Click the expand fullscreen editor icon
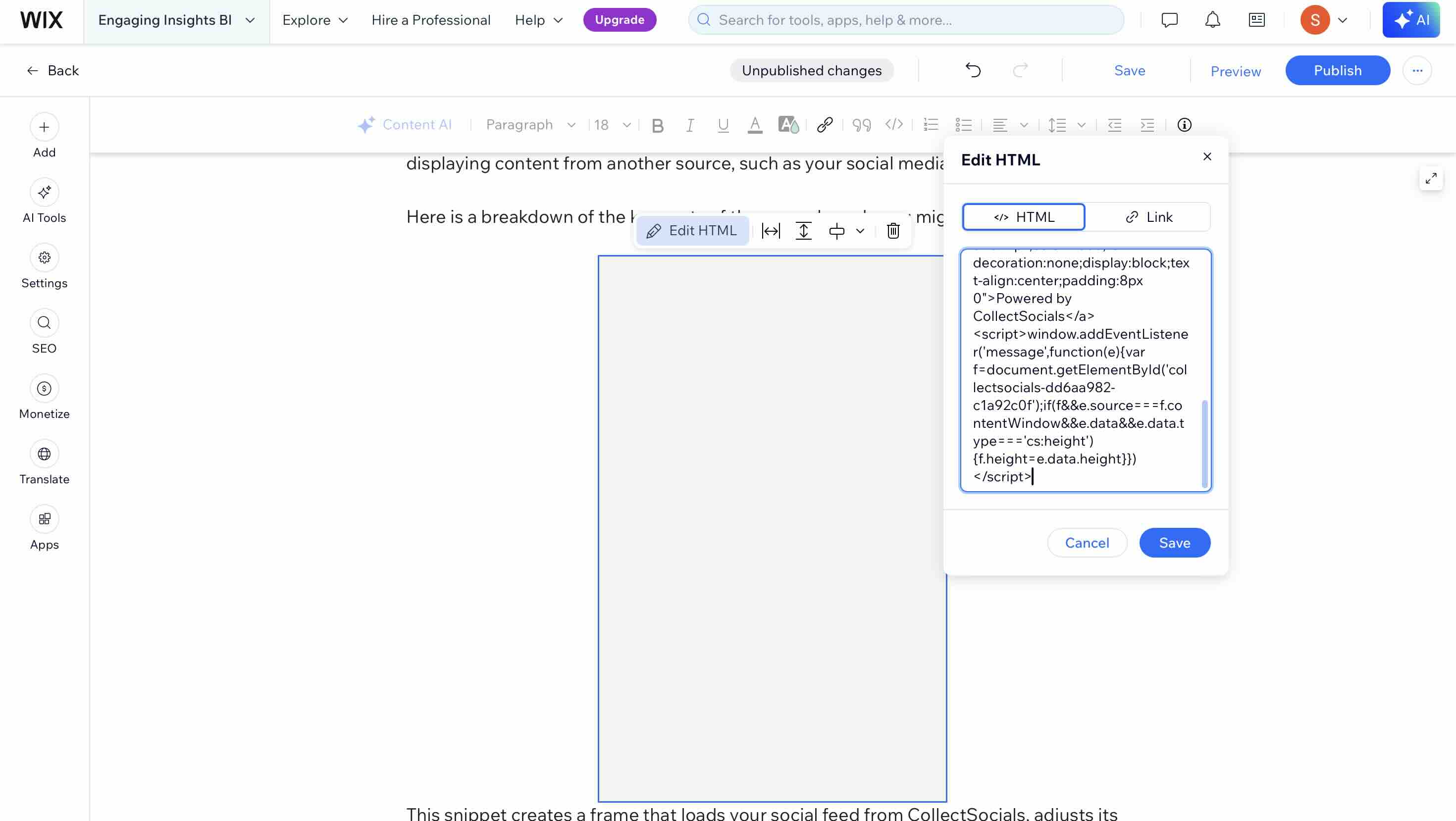1456x821 pixels. (x=1431, y=179)
